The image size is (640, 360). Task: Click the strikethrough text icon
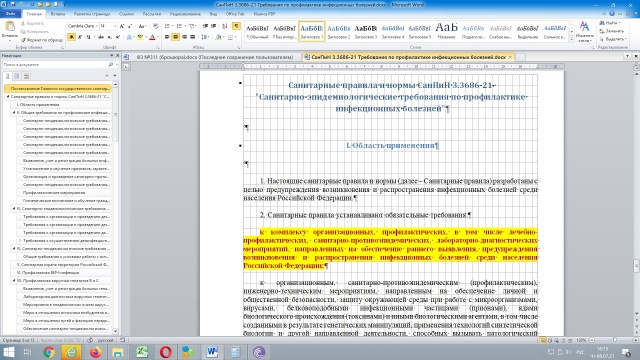tap(101, 37)
